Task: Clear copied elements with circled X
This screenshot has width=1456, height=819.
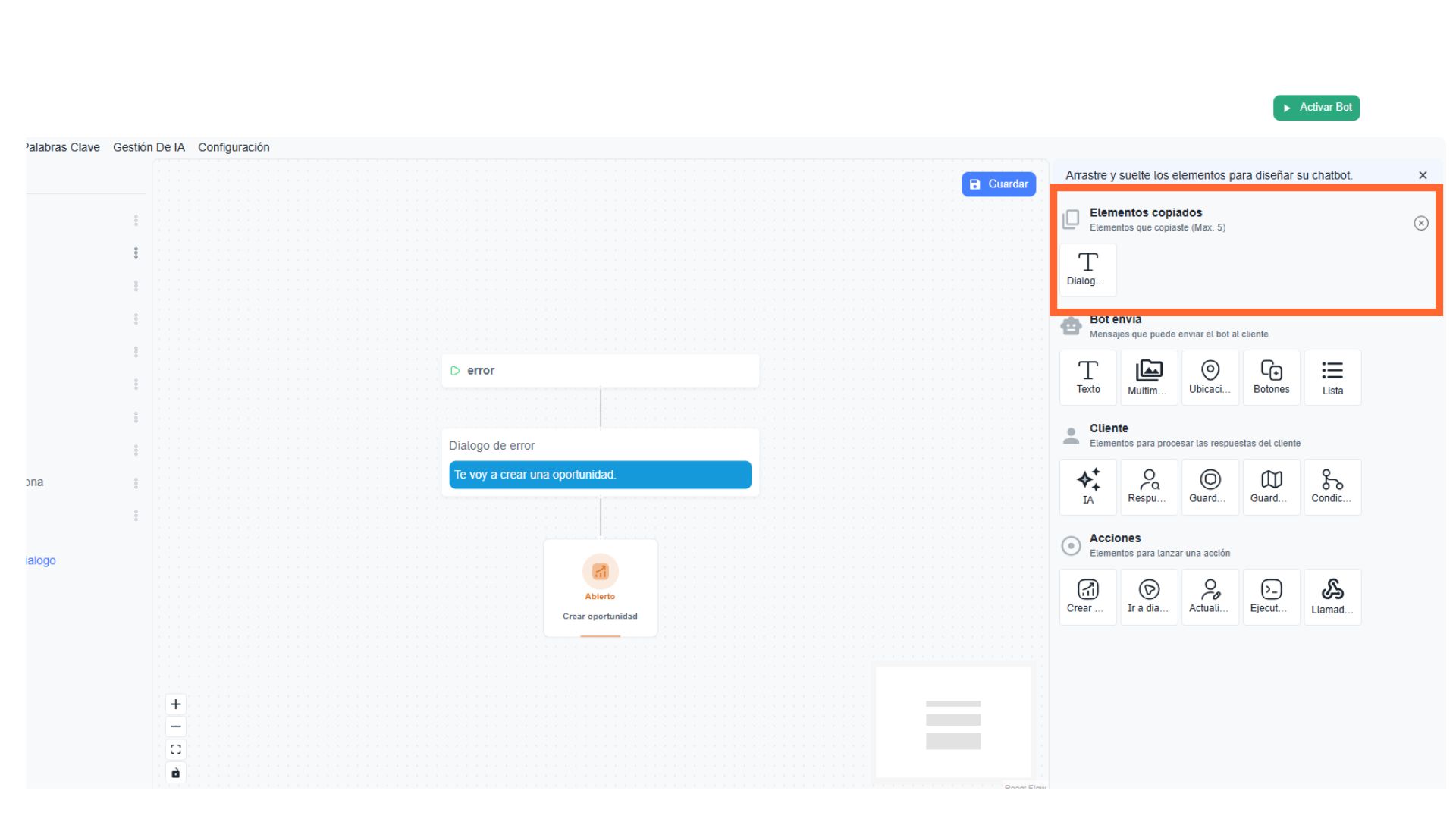Action: pos(1420,223)
